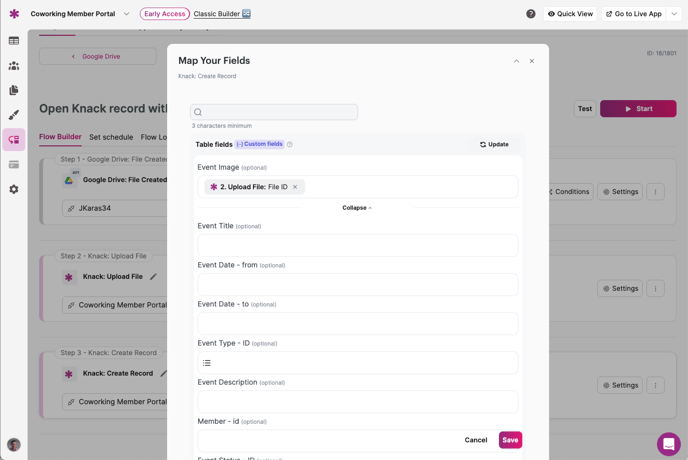The width and height of the screenshot is (688, 460).
Task: Select Coworking Member Portal connection in Step 2
Action: tap(115, 305)
